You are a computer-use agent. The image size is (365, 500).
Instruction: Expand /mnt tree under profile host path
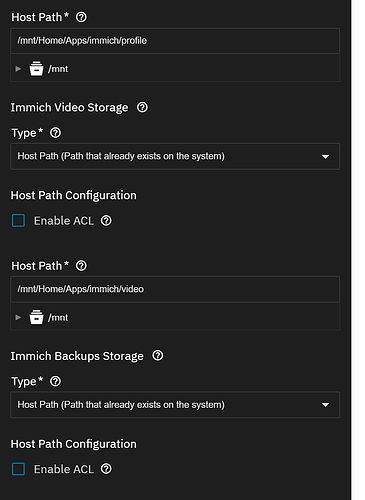(x=18, y=69)
